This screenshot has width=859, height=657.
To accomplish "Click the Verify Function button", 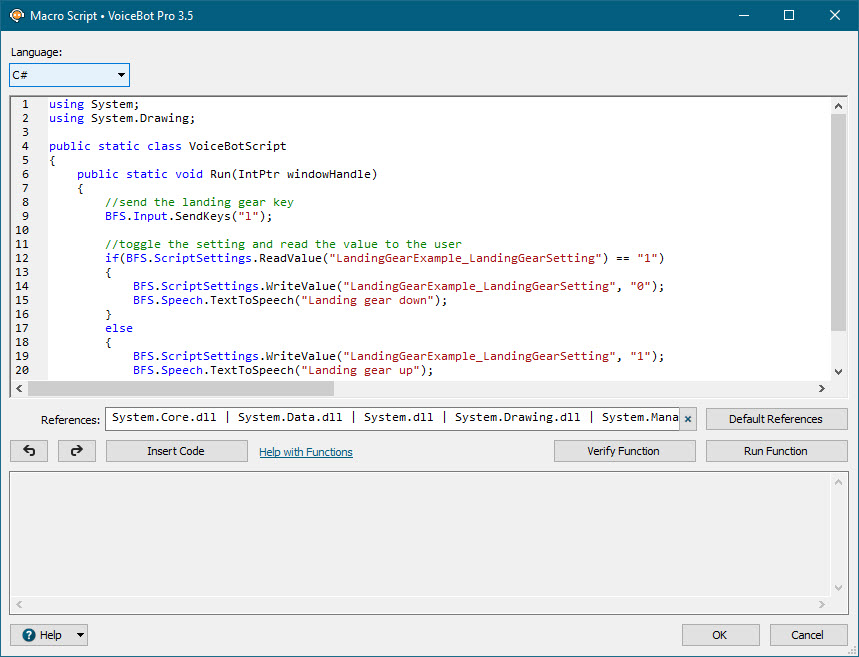I will coord(625,451).
